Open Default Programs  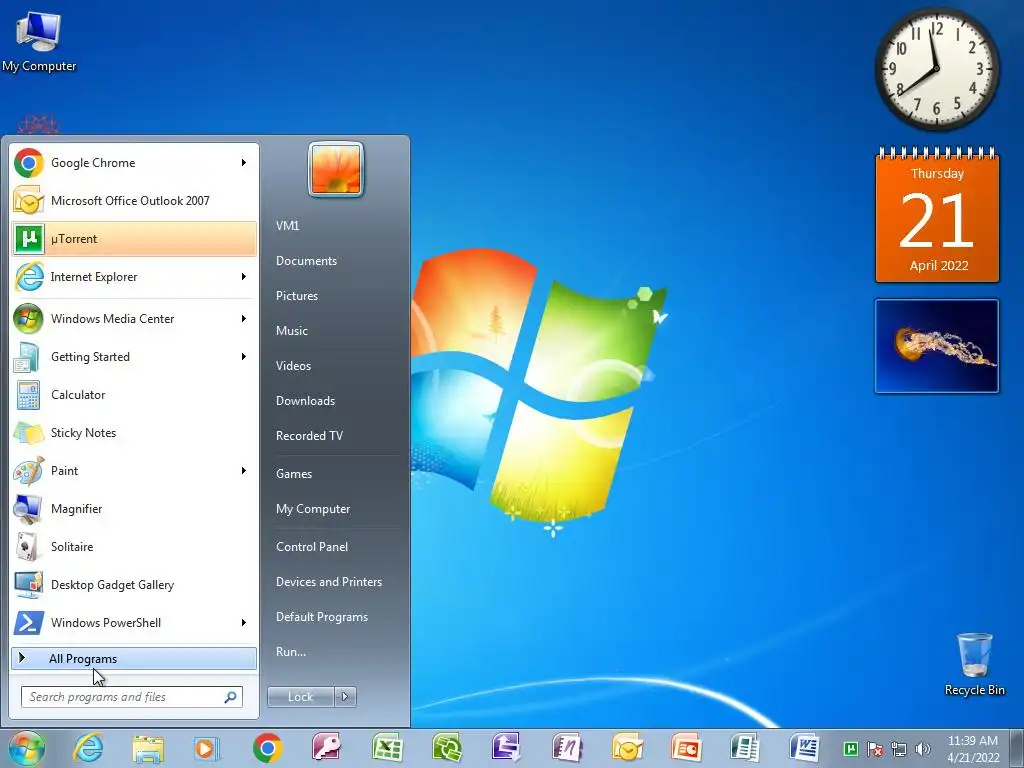pos(321,617)
